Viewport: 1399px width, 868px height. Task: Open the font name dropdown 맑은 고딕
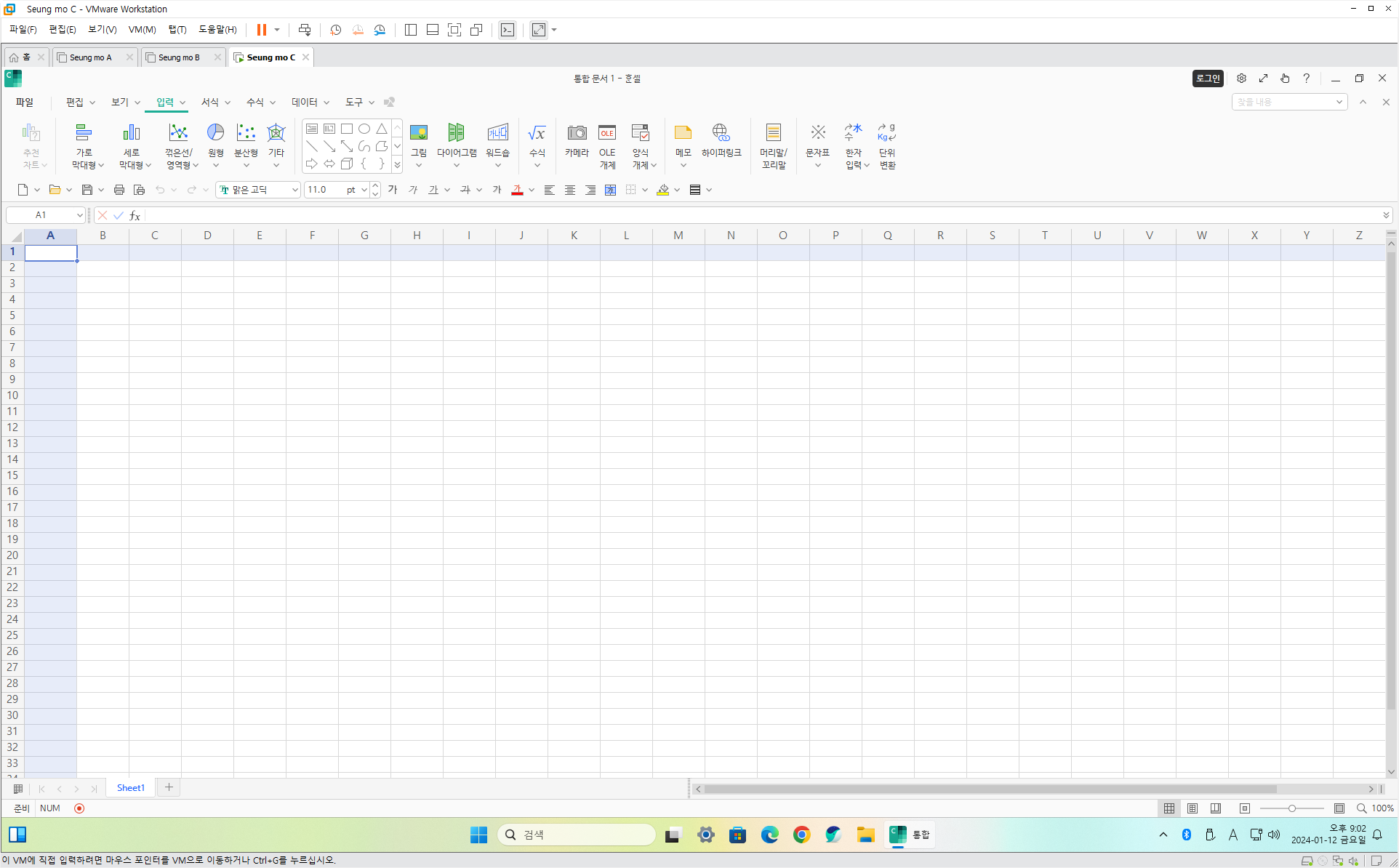[294, 190]
